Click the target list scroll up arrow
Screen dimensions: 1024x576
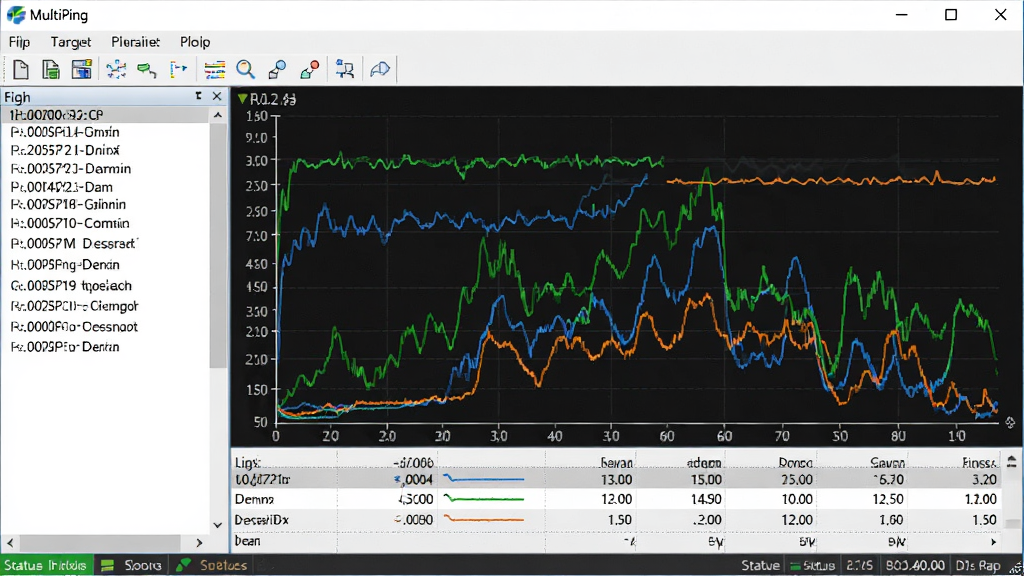[218, 115]
